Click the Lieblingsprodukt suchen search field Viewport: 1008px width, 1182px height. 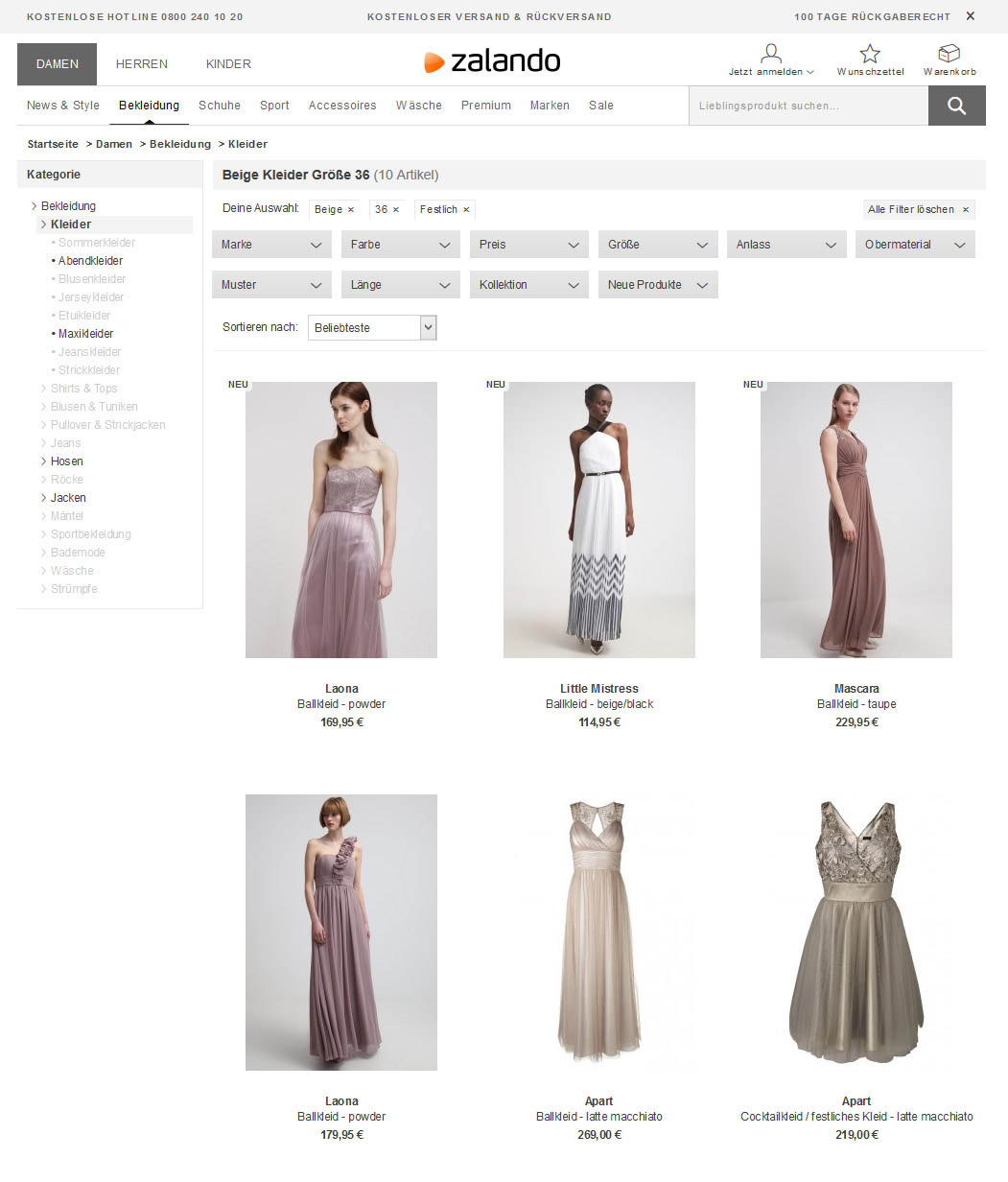(809, 106)
